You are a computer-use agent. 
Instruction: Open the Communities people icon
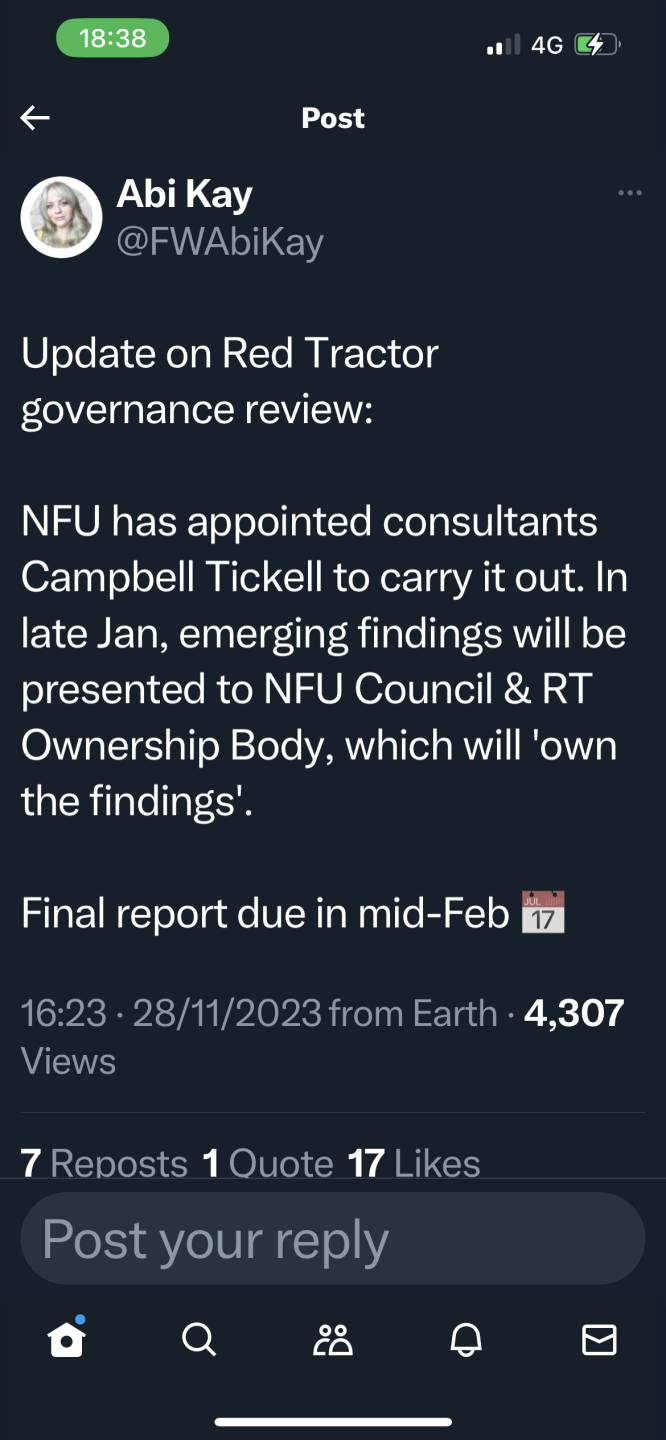click(333, 1339)
